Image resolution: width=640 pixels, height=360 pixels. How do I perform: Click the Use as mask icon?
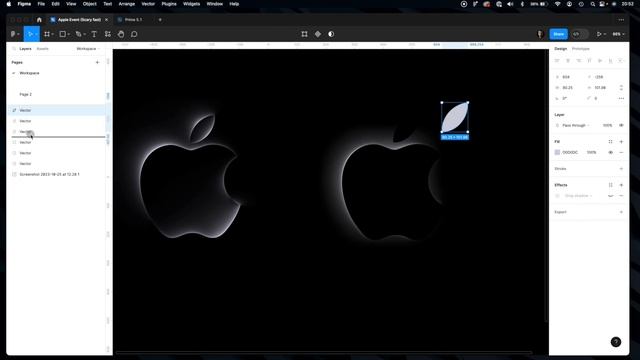(331, 34)
